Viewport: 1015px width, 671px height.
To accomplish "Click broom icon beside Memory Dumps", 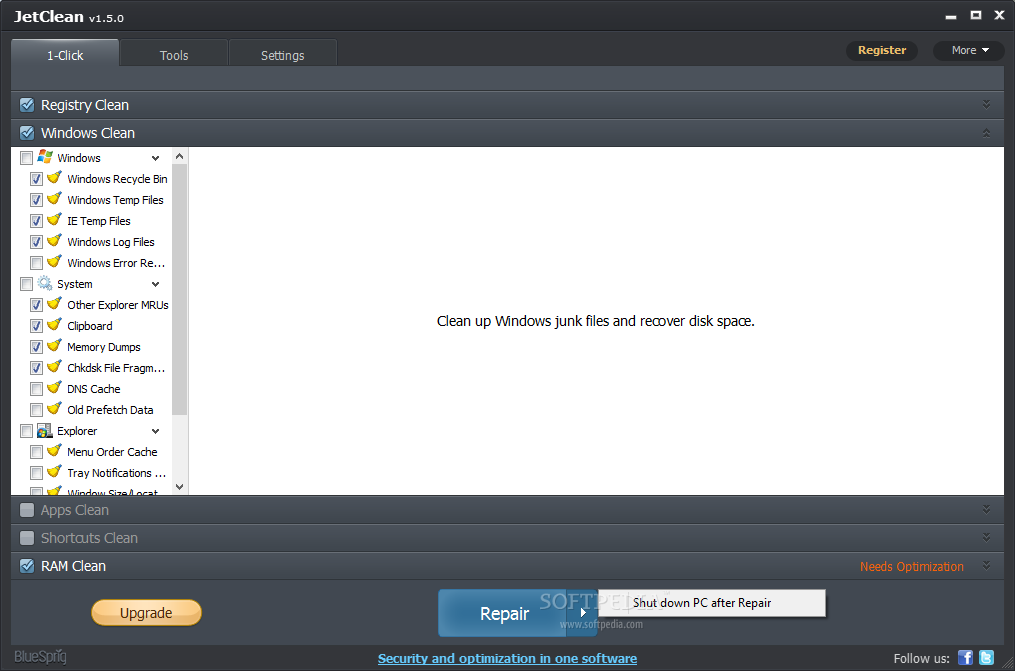I will pyautogui.click(x=54, y=346).
